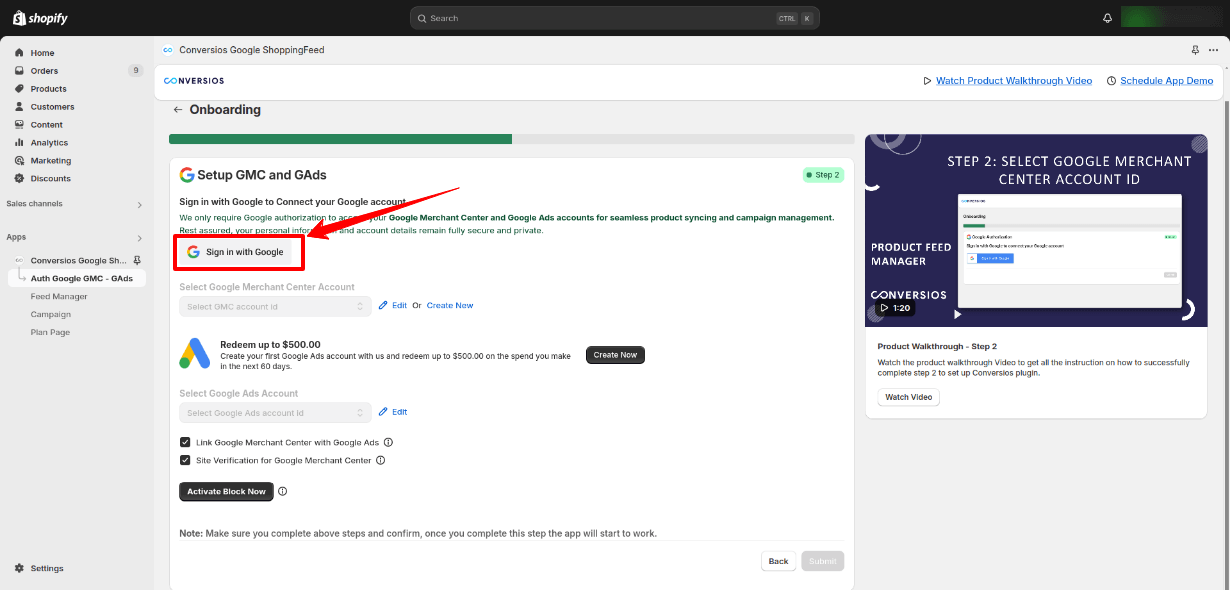
Task: Open Campaign page in sidebar
Action: pyautogui.click(x=50, y=314)
